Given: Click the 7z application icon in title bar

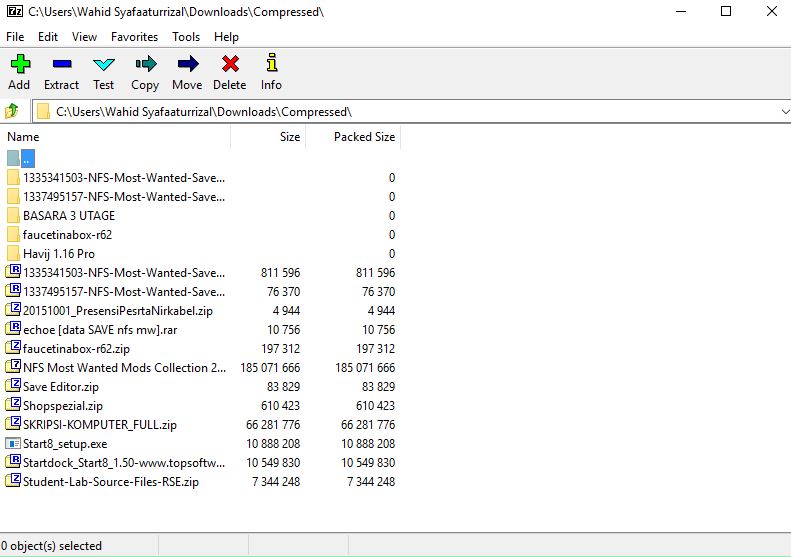Looking at the screenshot, I should [15, 11].
